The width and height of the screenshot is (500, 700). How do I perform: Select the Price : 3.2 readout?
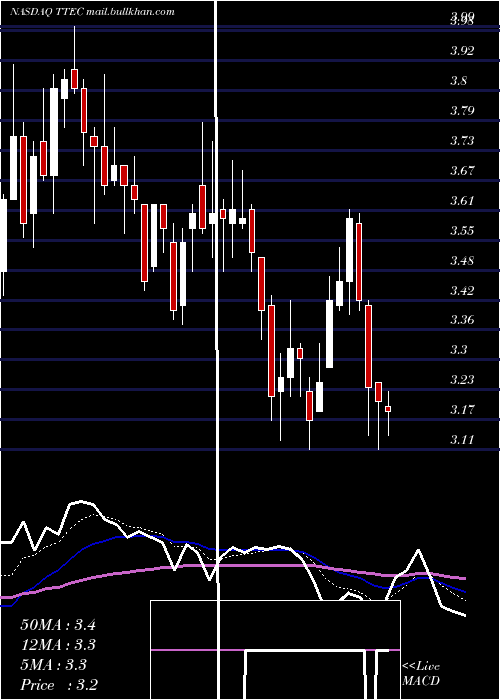point(59,685)
